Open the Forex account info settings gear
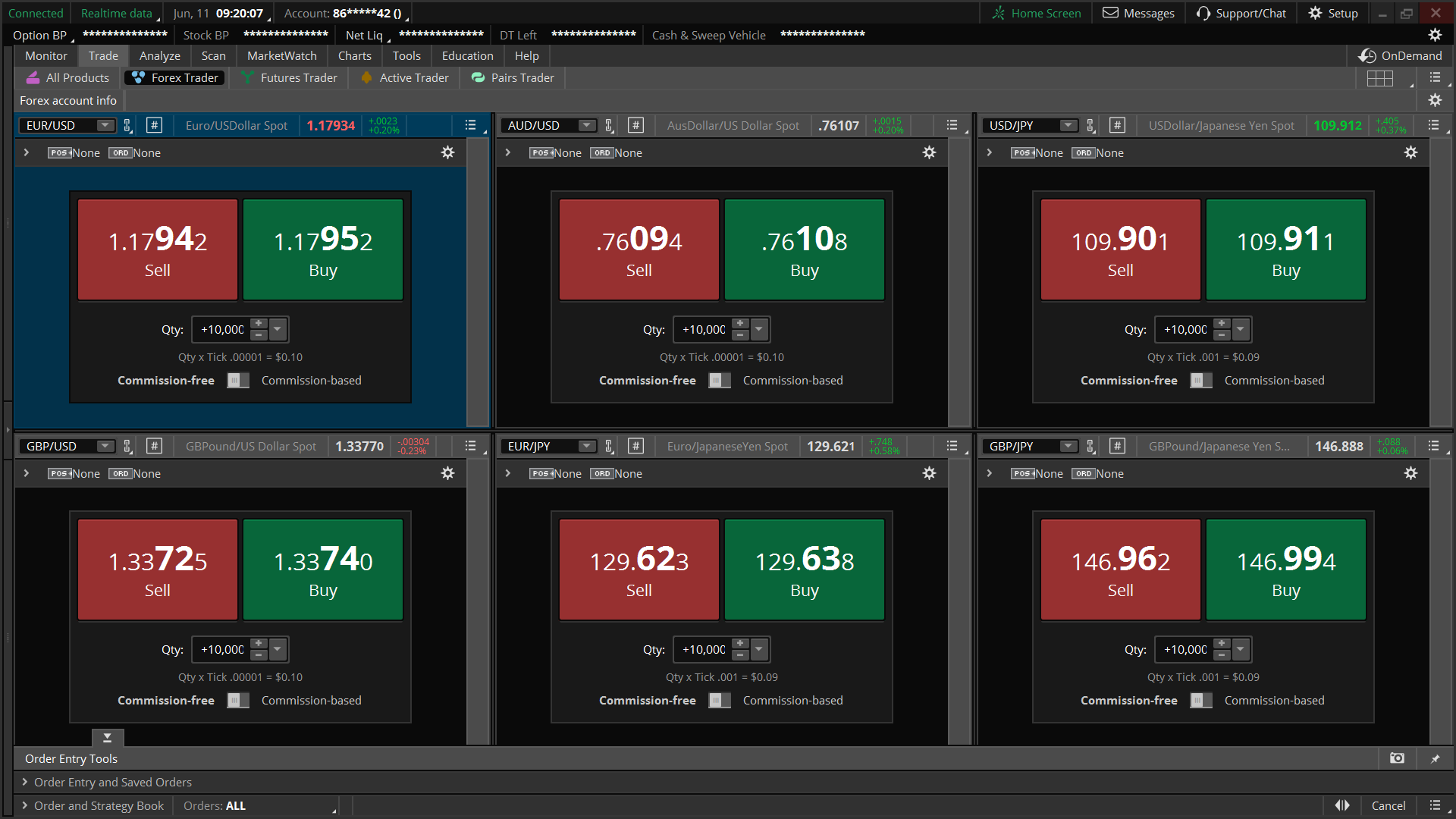Image resolution: width=1456 pixels, height=819 pixels. click(1435, 100)
